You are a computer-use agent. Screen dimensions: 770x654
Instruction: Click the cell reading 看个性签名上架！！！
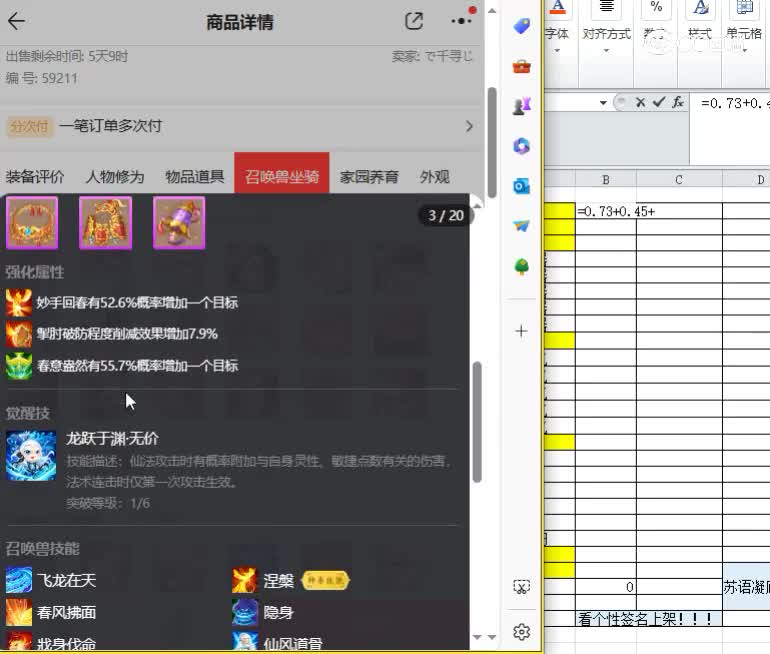649,619
